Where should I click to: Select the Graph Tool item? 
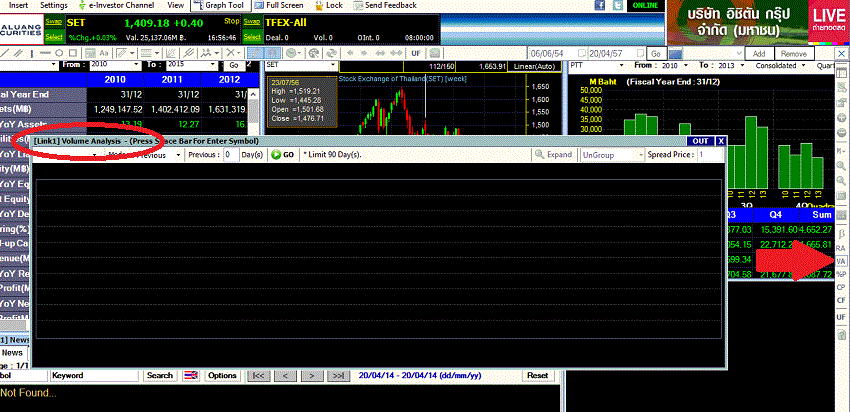[219, 5]
